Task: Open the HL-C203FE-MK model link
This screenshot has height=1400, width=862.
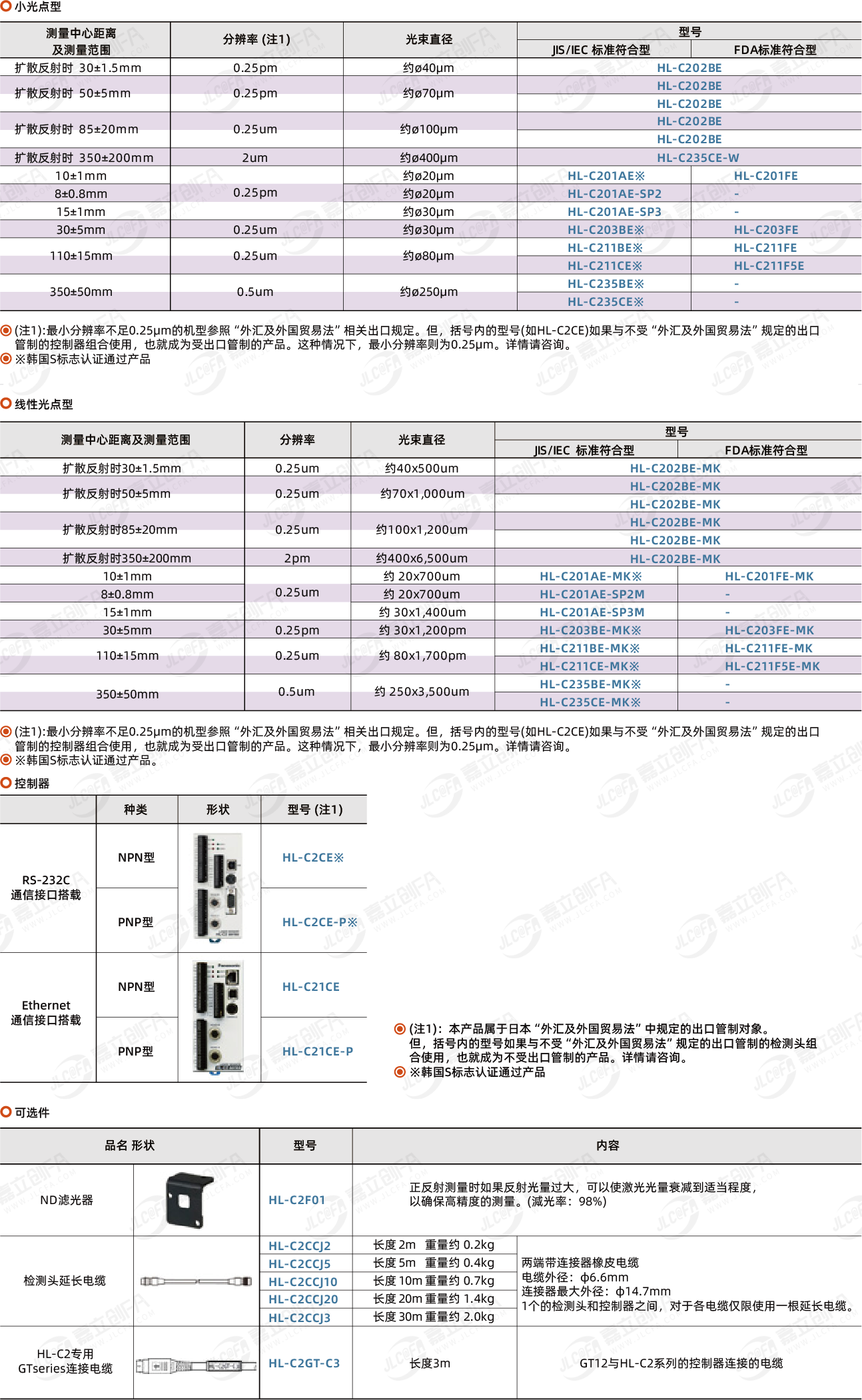Action: coord(769,630)
